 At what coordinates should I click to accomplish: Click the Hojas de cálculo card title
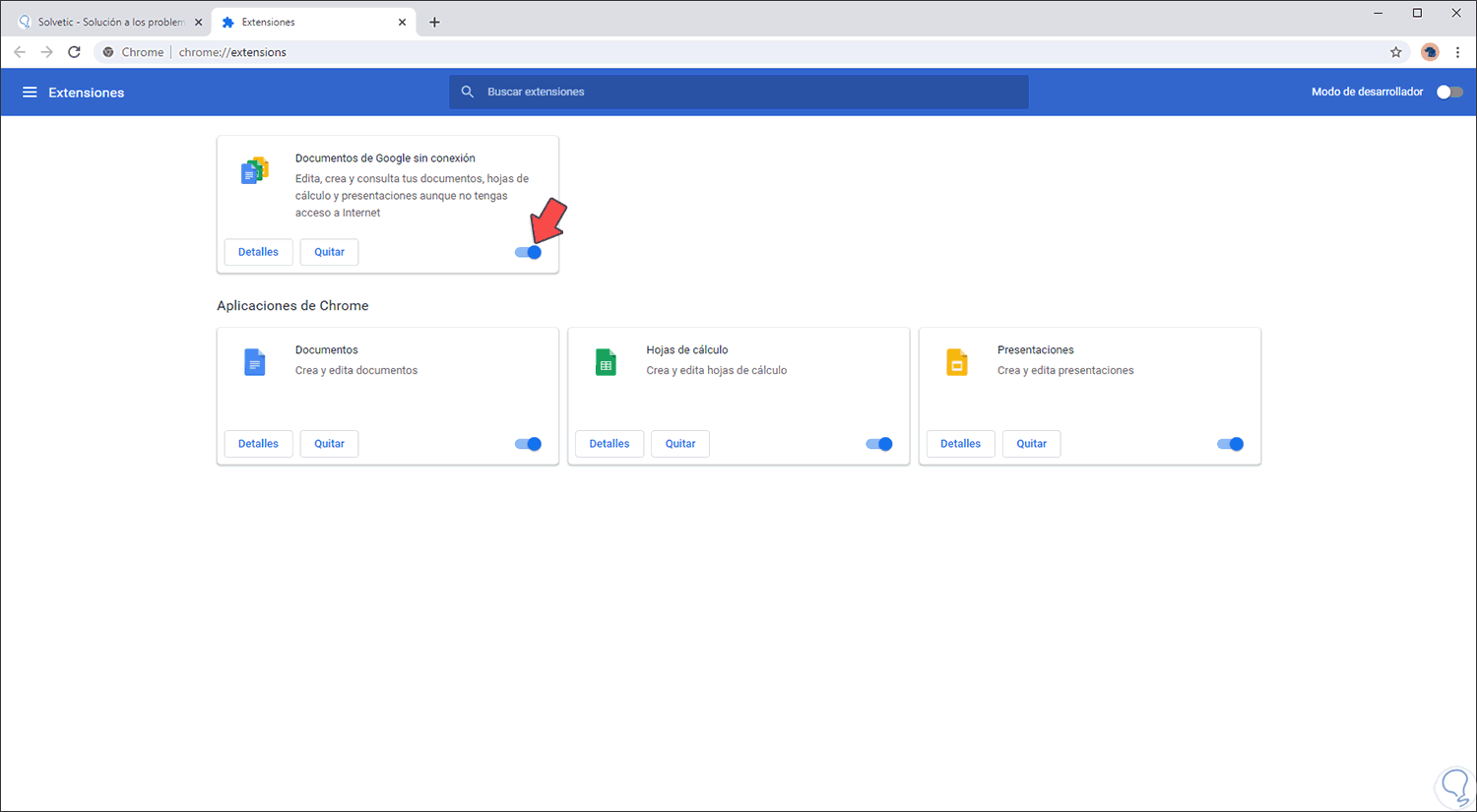click(x=687, y=350)
